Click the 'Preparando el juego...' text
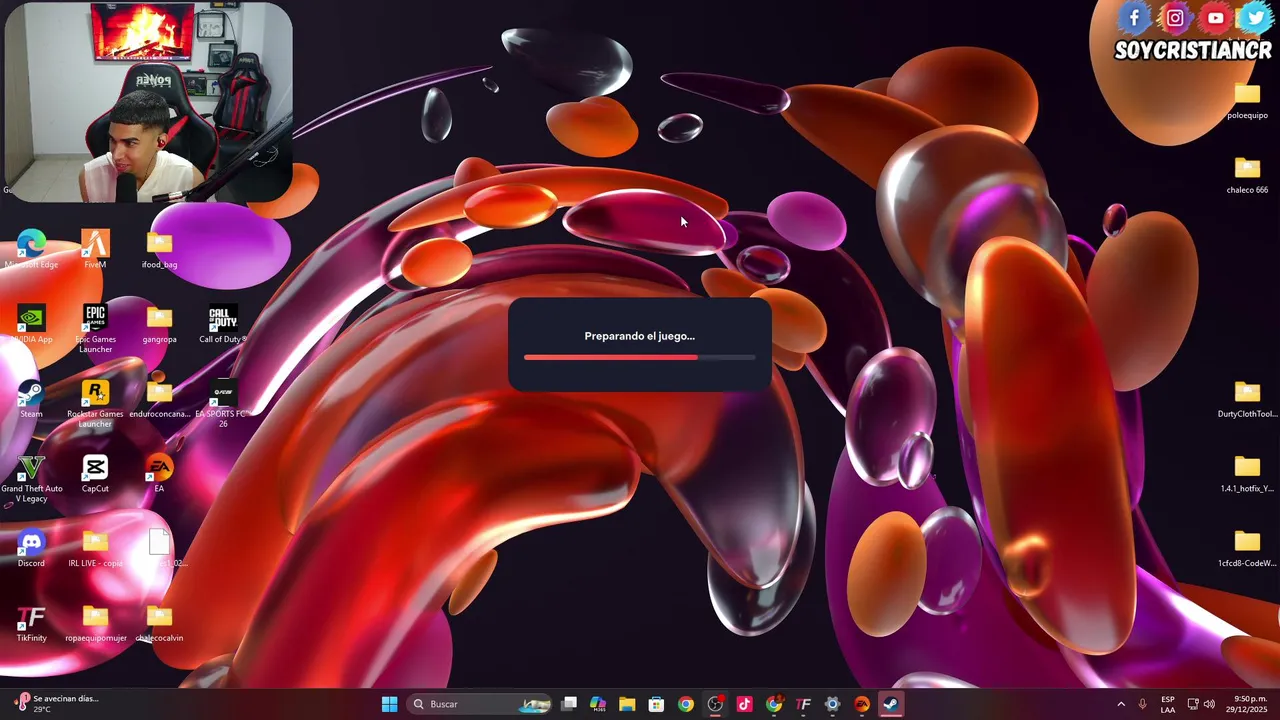This screenshot has height=720, width=1280. [x=640, y=336]
